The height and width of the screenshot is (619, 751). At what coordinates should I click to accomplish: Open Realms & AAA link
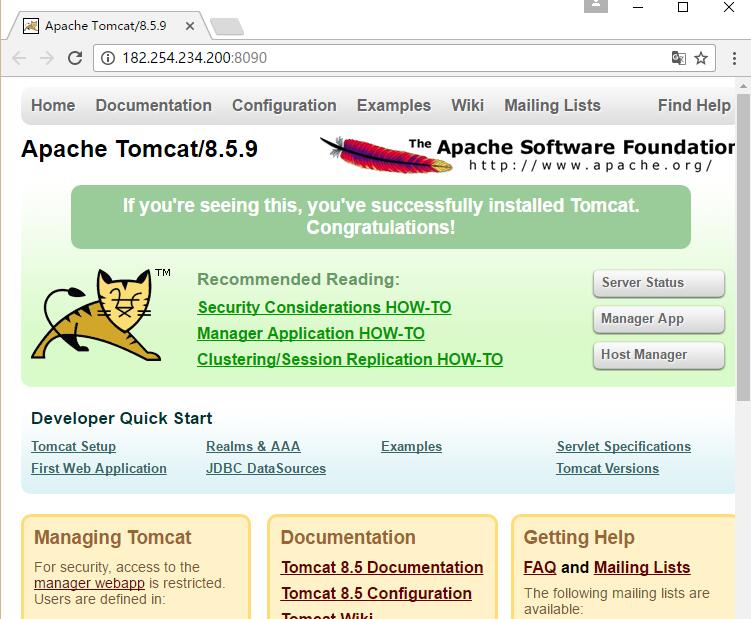coord(253,447)
